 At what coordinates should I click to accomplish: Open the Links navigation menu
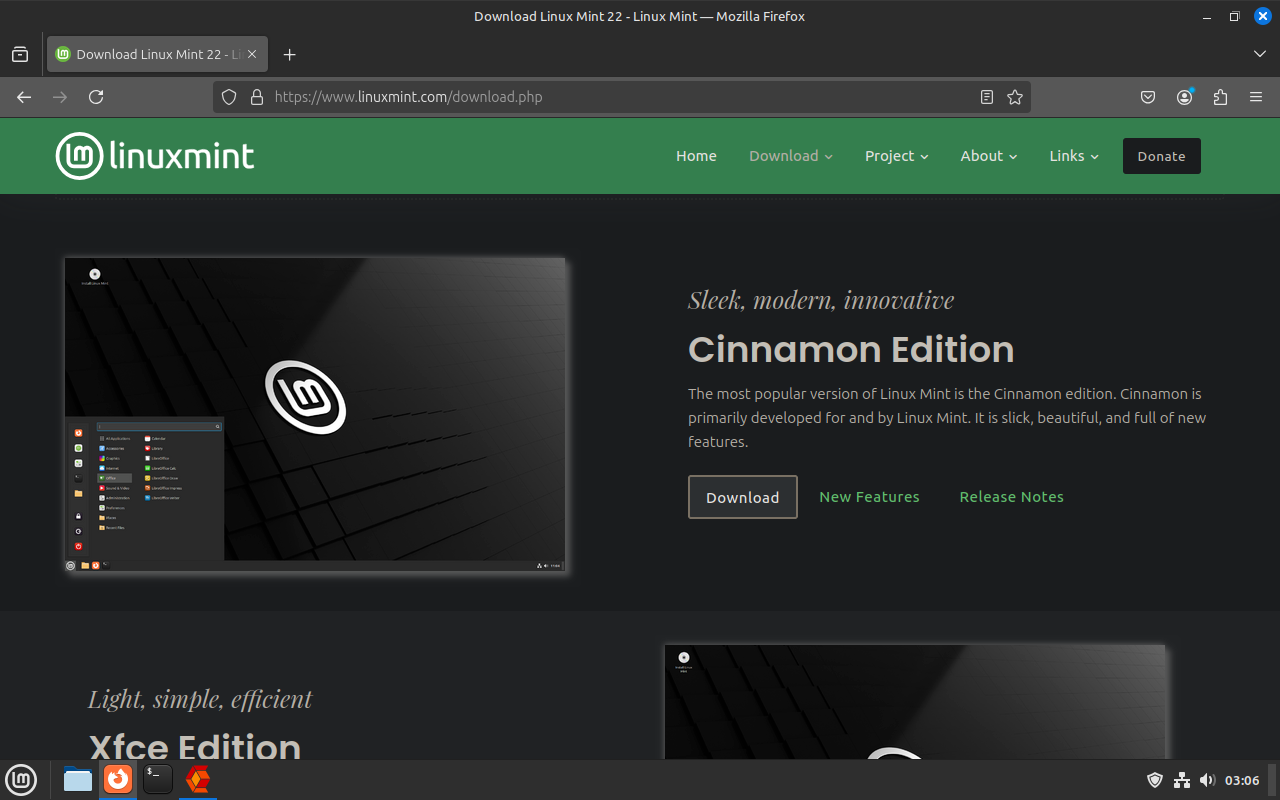[1073, 156]
